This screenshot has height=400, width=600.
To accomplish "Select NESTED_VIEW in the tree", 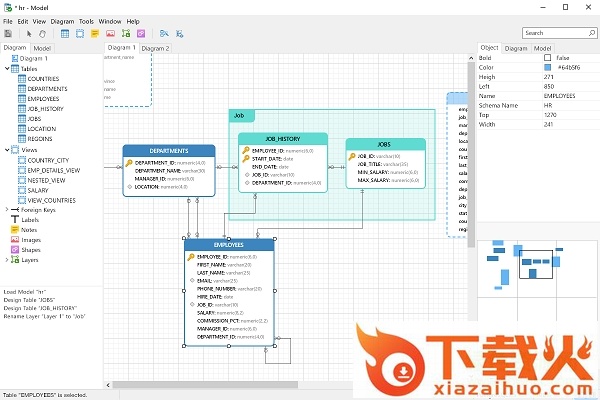I will click(x=46, y=180).
